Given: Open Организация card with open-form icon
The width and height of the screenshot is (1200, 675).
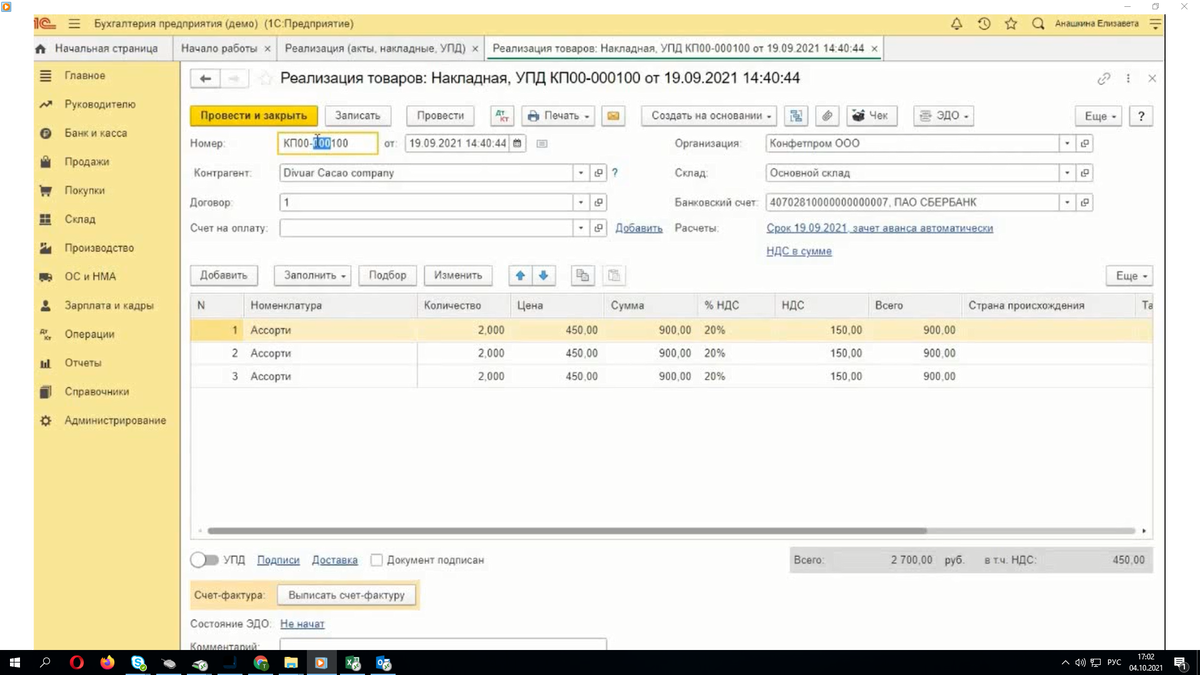Looking at the screenshot, I should click(1085, 144).
